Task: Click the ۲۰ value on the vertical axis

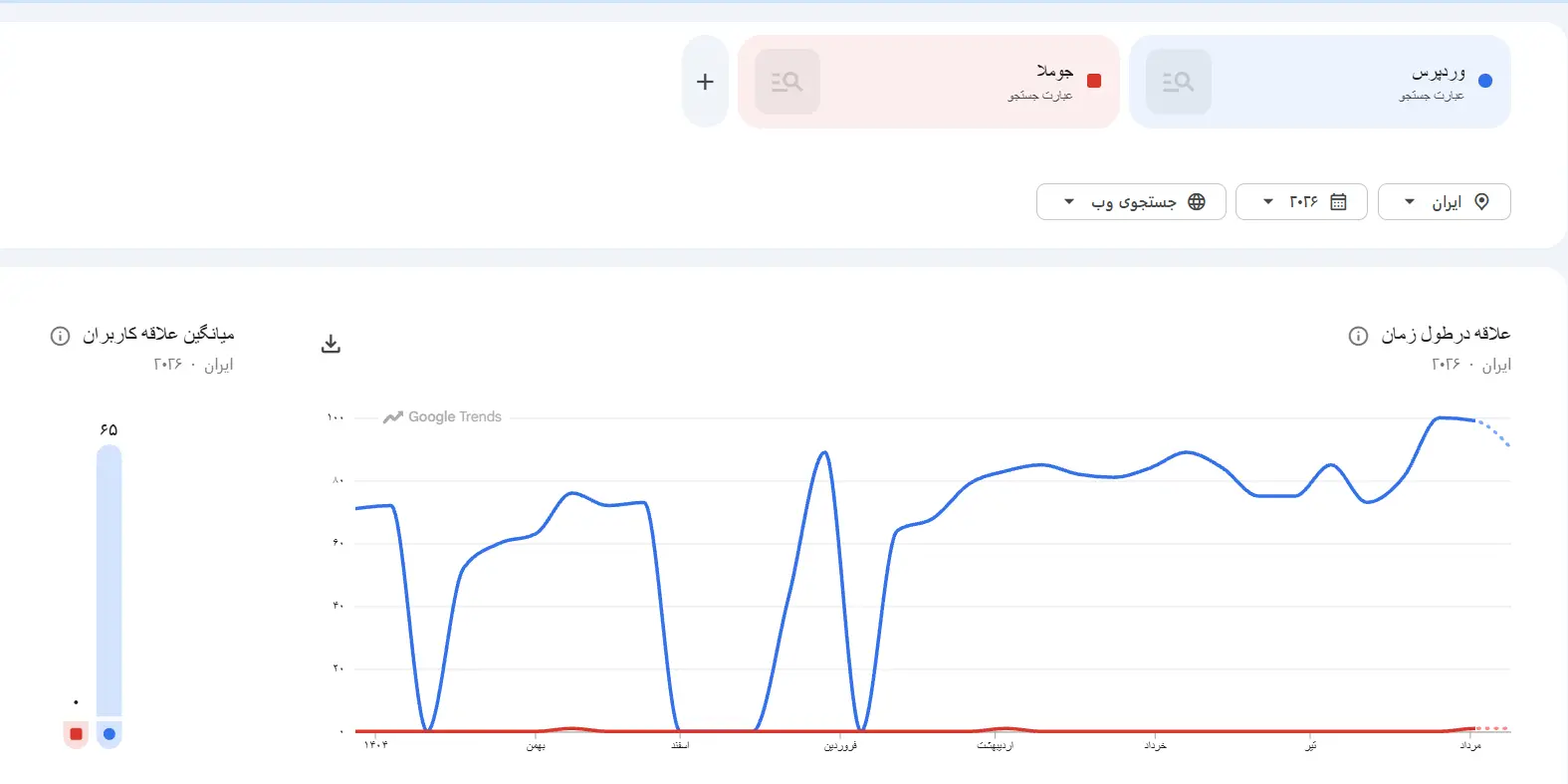Action: (338, 668)
